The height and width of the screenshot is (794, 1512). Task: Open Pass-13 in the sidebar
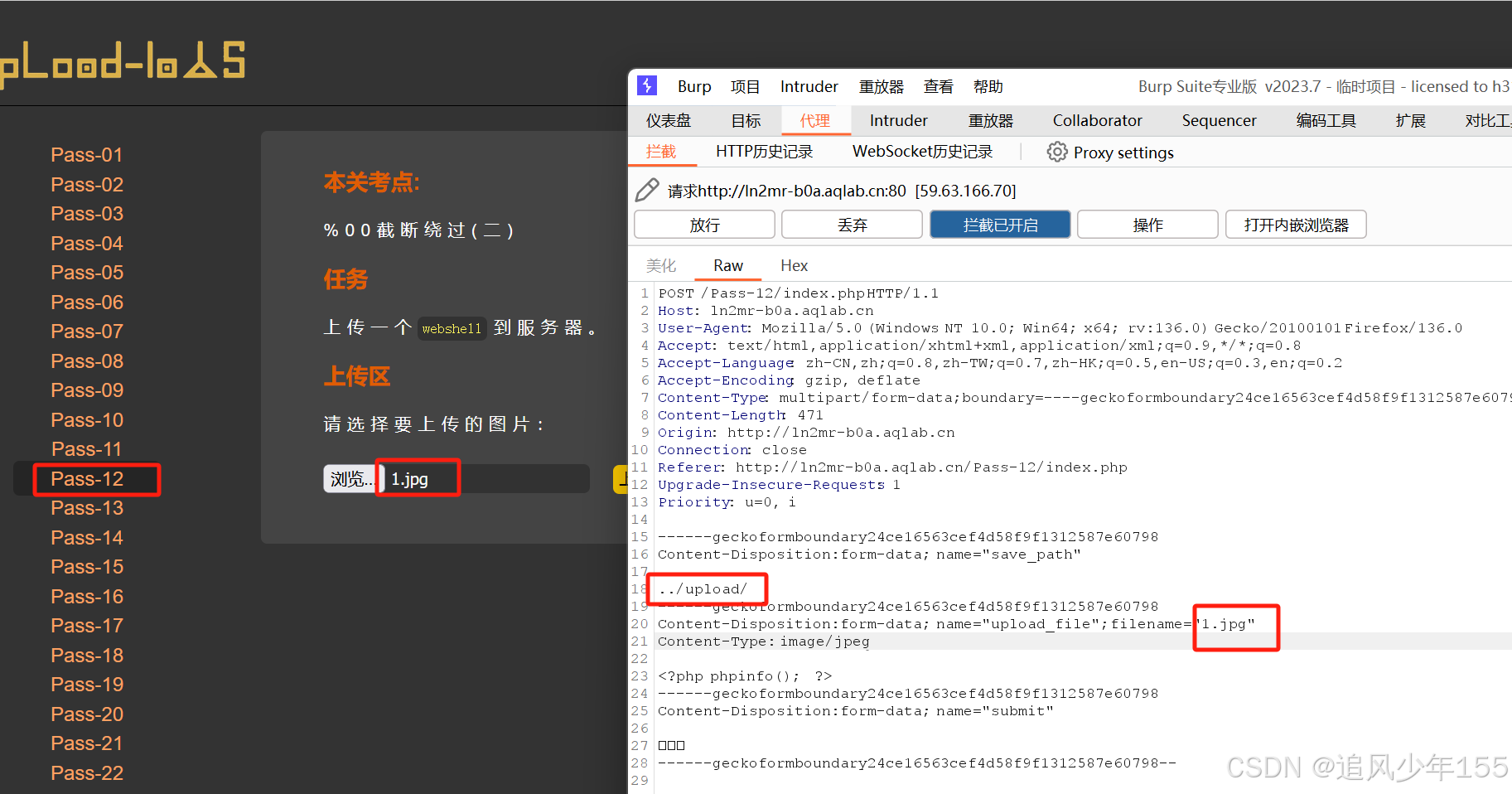click(x=87, y=508)
